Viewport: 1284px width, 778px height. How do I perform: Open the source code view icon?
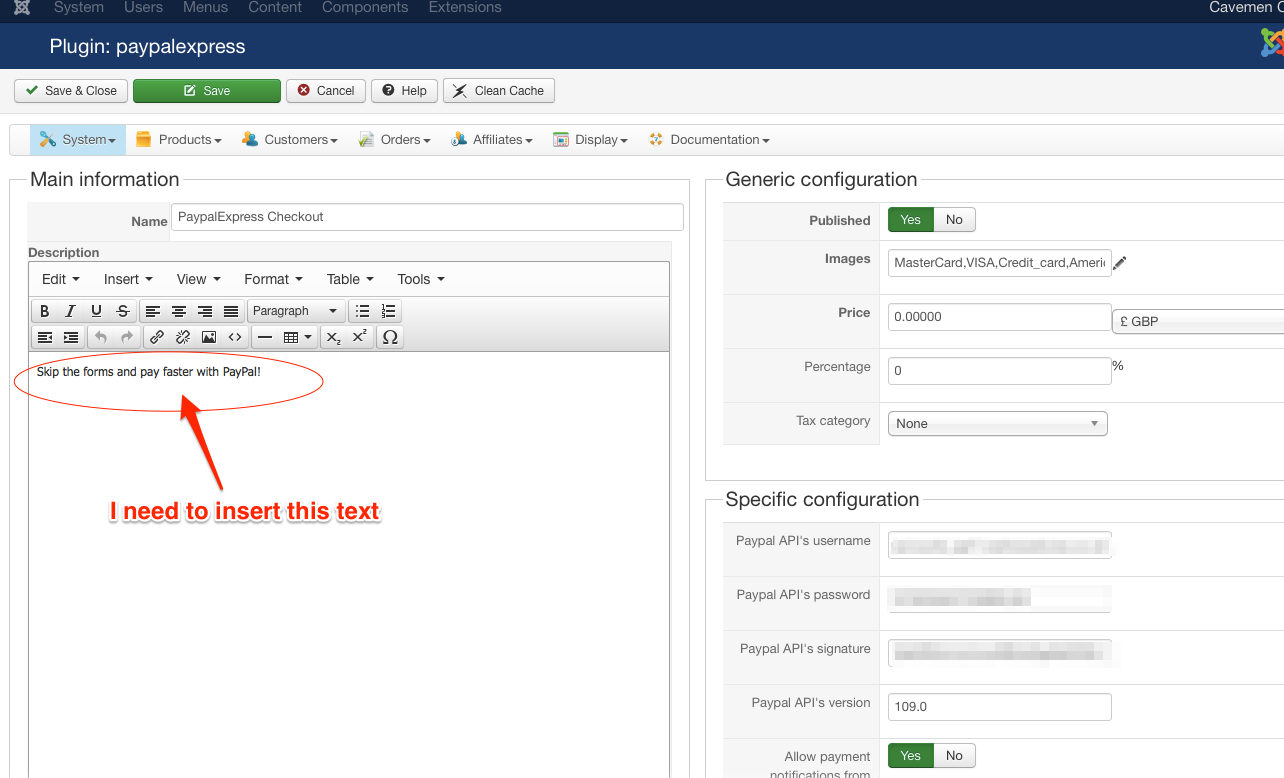tap(235, 337)
